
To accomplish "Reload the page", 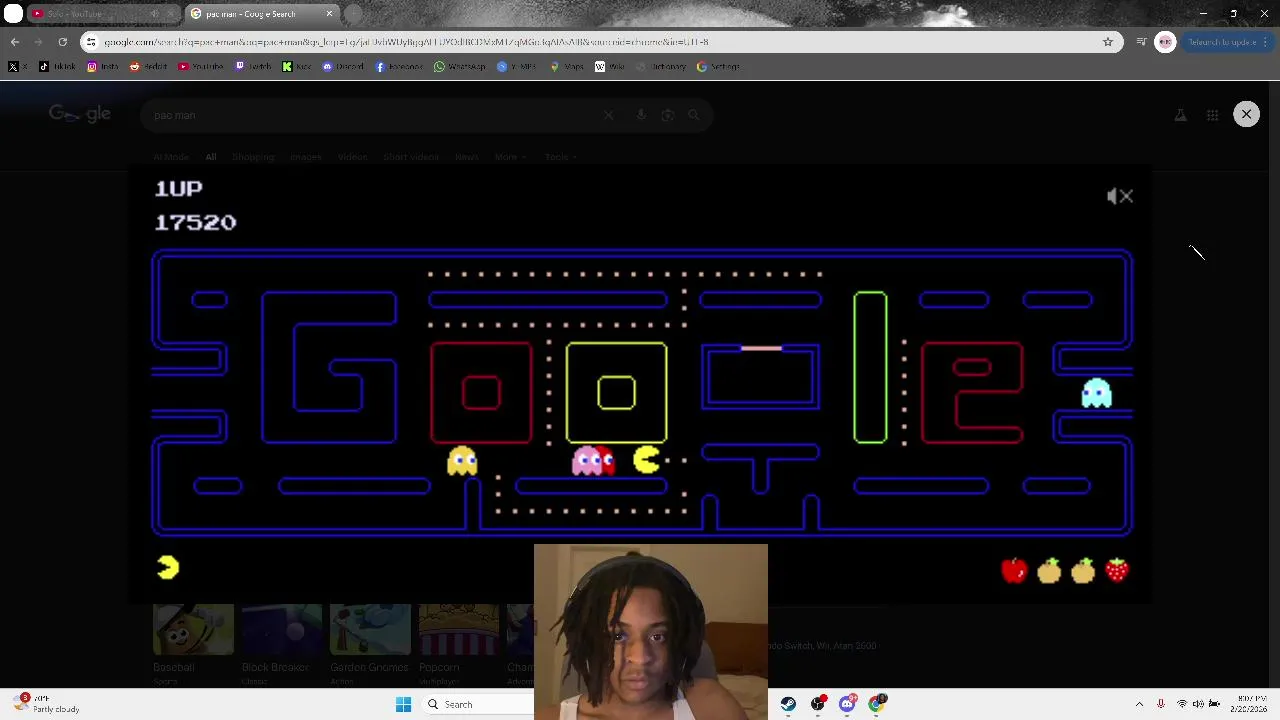I will pyautogui.click(x=62, y=42).
